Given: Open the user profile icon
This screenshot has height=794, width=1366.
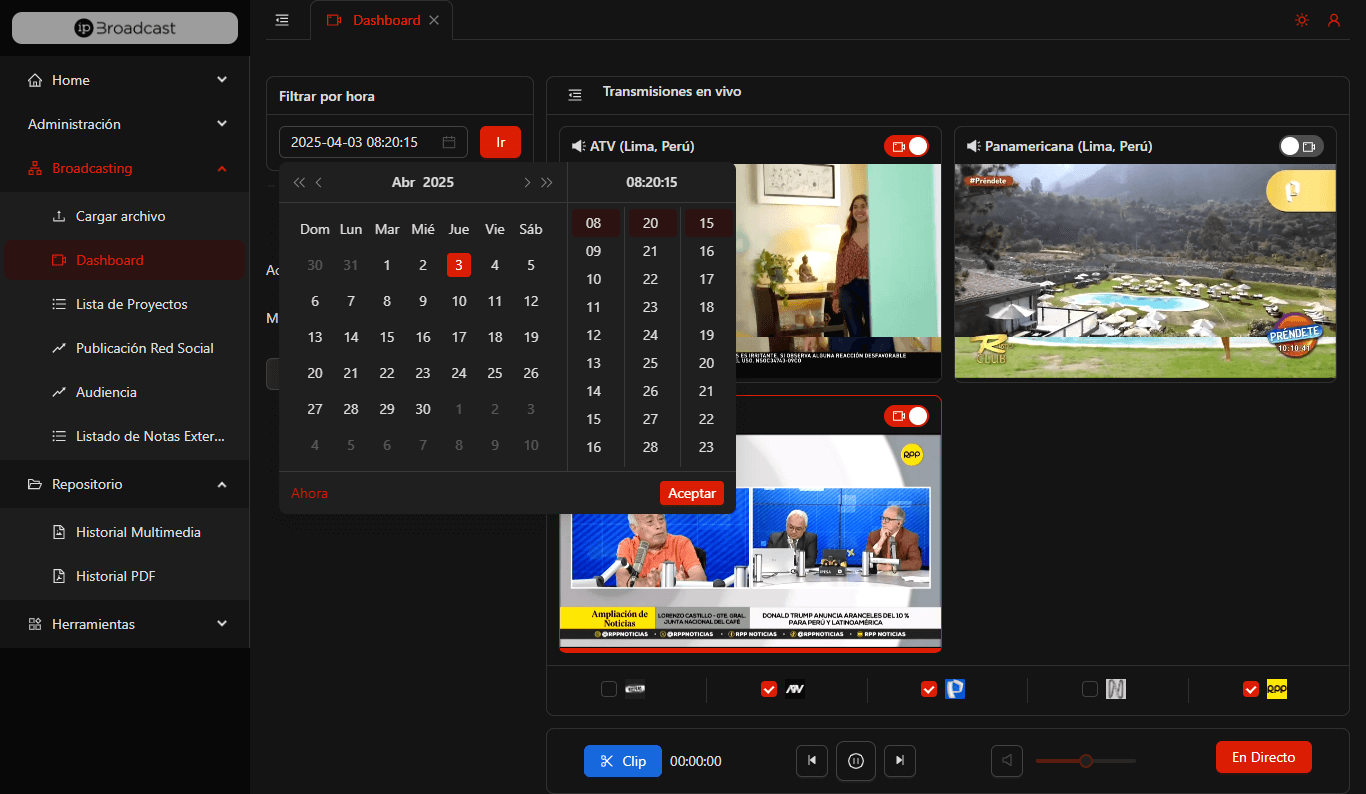Looking at the screenshot, I should point(1334,19).
